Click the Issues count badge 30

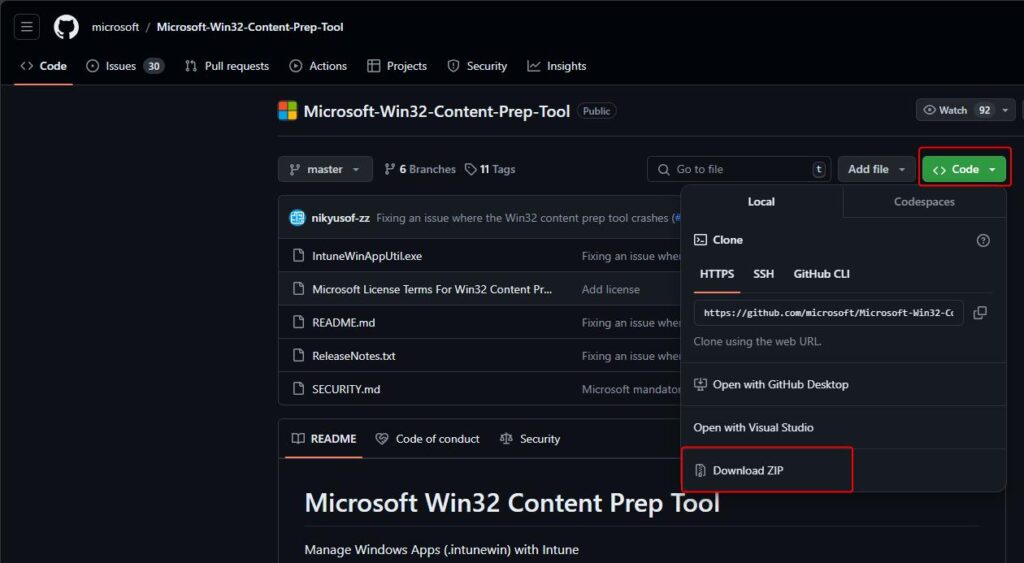point(154,66)
